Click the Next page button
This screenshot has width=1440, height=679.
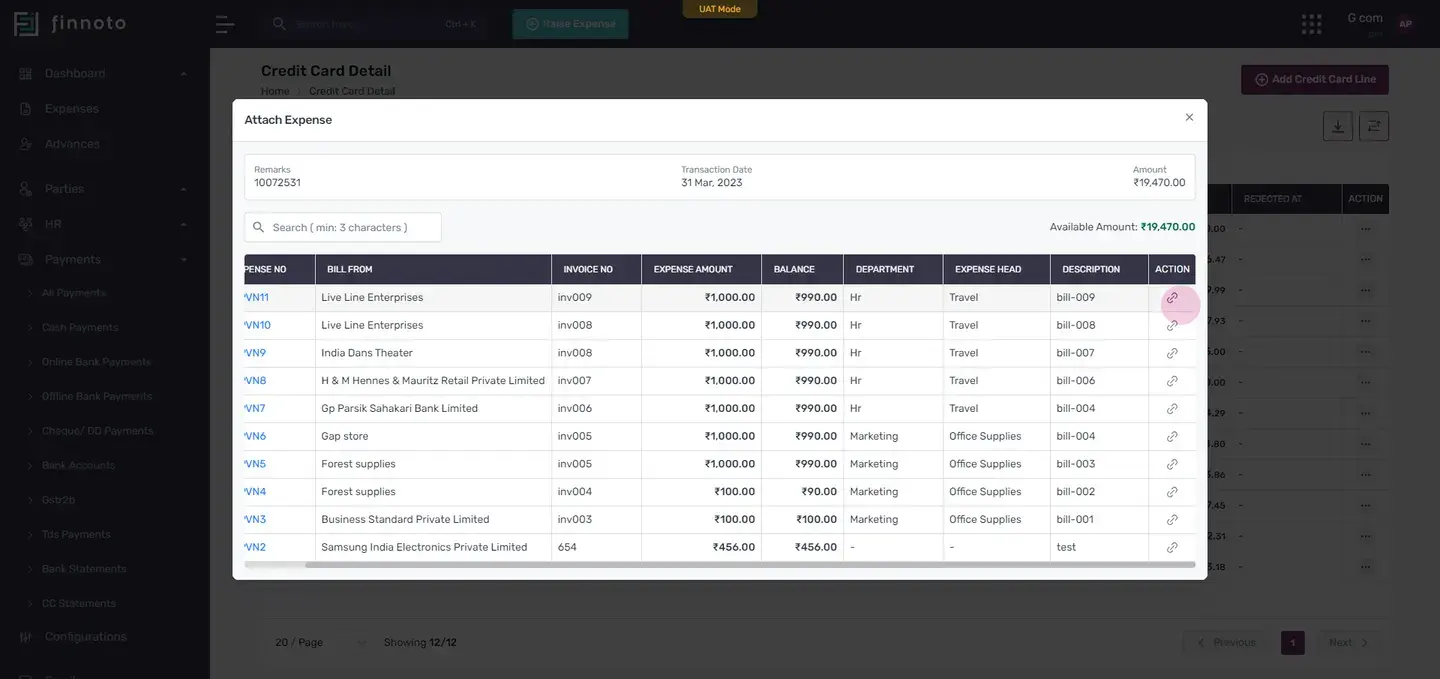1349,643
